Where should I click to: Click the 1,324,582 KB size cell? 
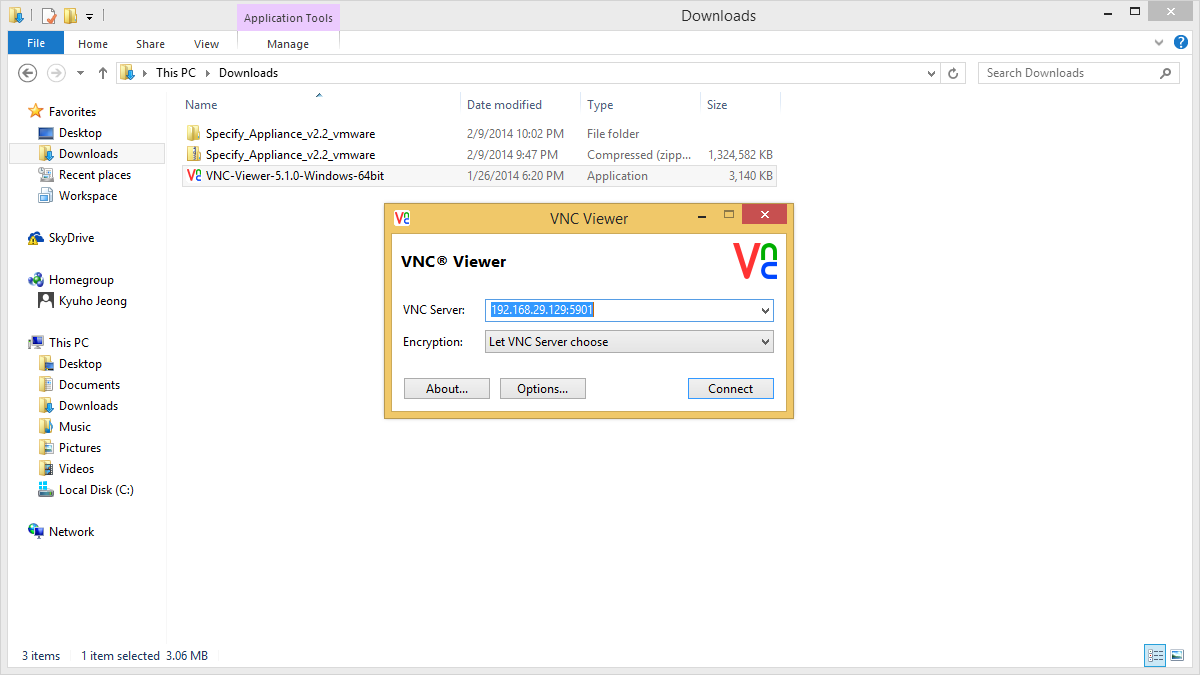(740, 155)
